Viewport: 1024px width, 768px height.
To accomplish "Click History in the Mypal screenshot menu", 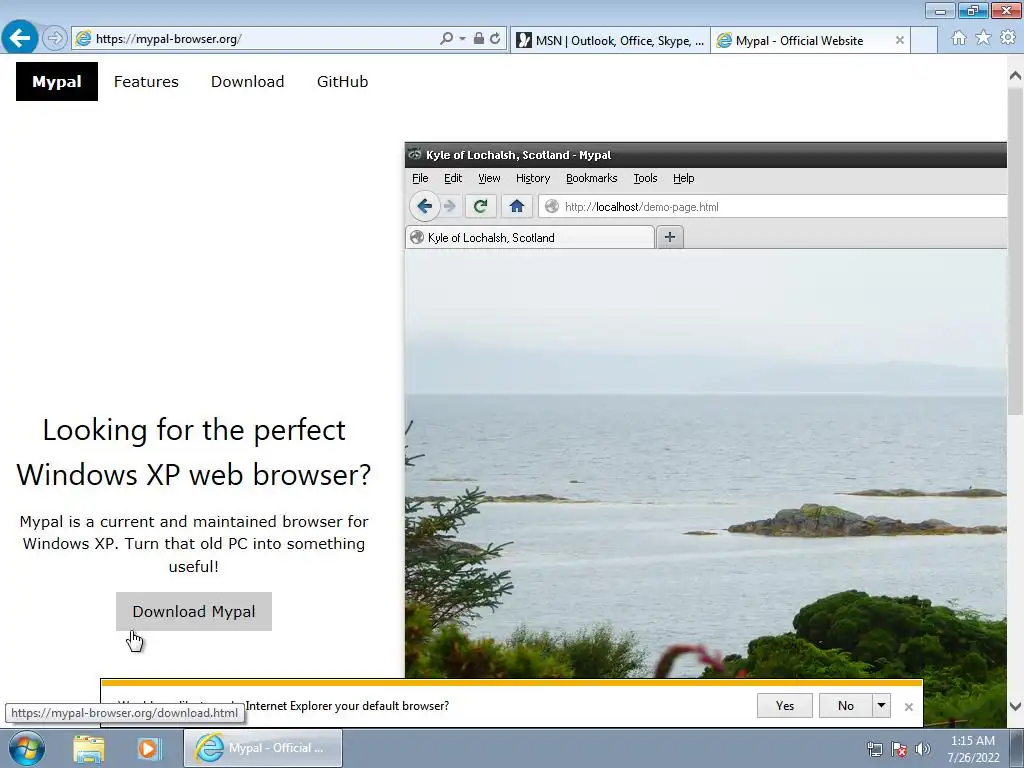I will tap(533, 178).
